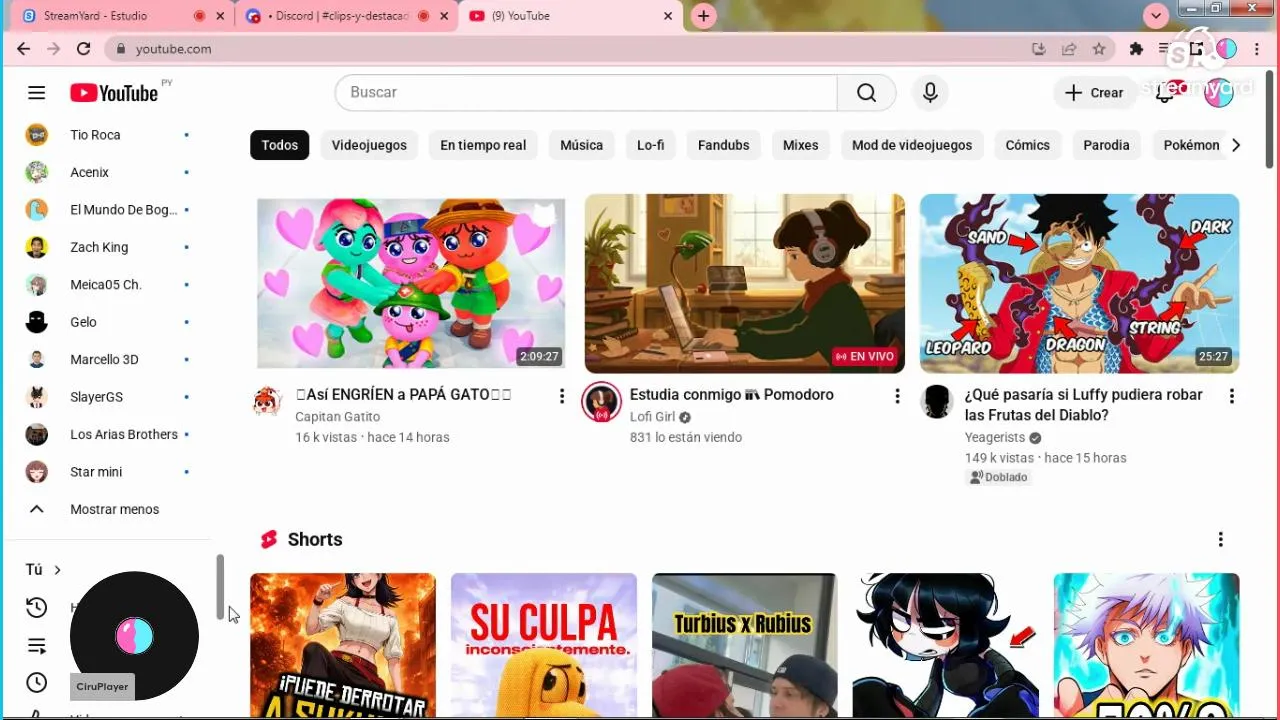This screenshot has width=1280, height=720.
Task: Select the Parodia filter chip
Action: [x=1106, y=145]
